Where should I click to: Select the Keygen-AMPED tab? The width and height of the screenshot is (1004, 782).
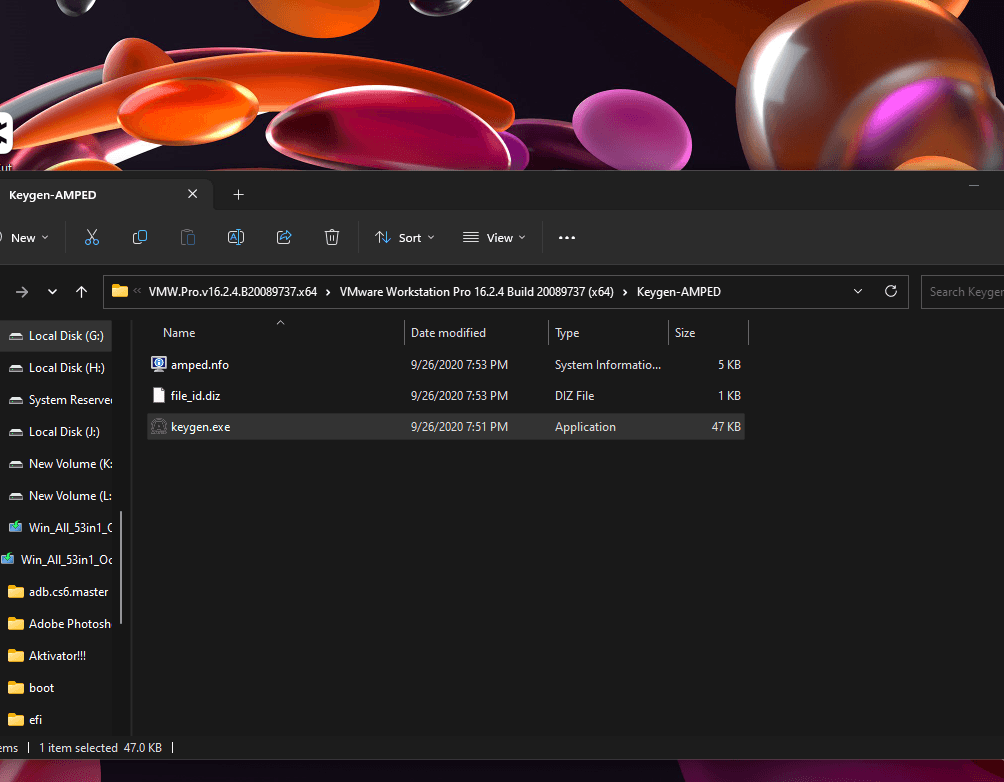coord(53,195)
